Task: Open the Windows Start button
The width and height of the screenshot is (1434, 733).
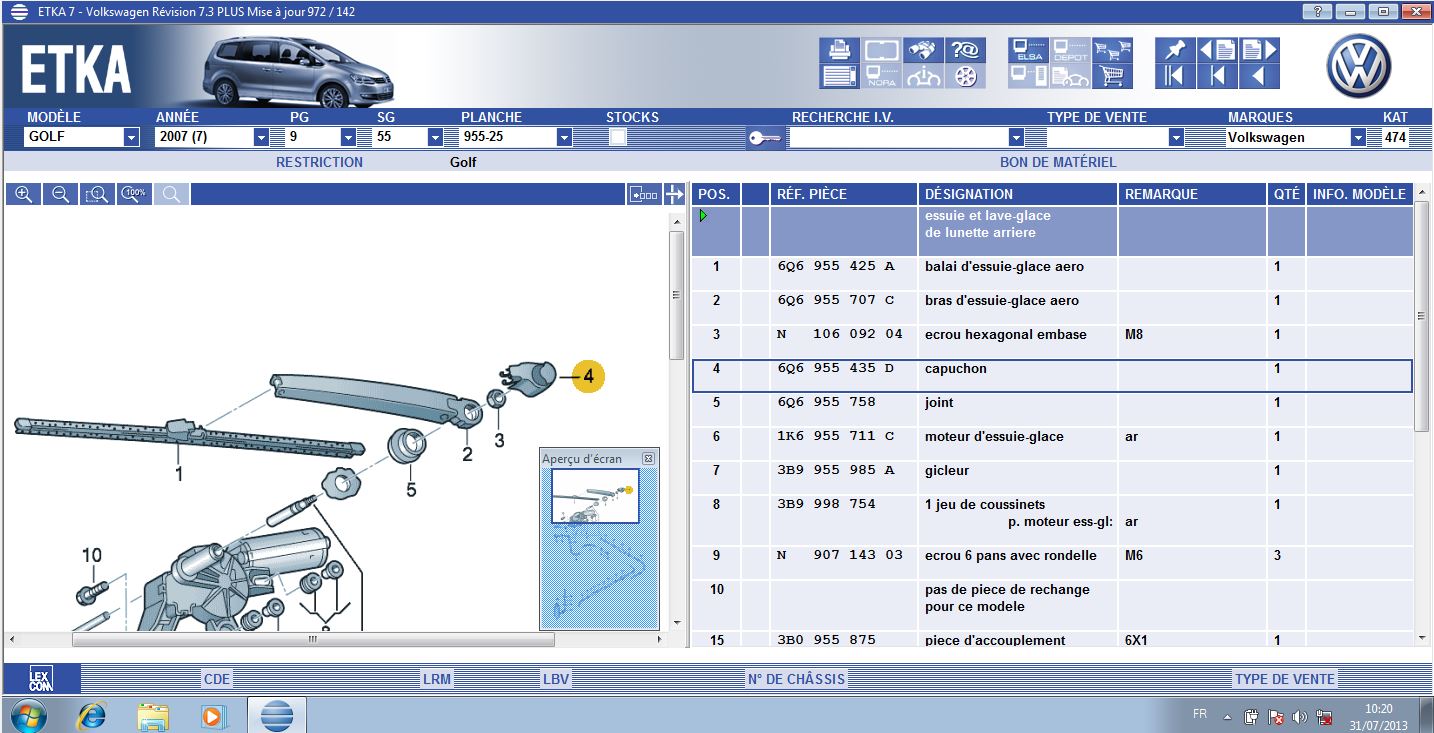Action: pos(27,715)
